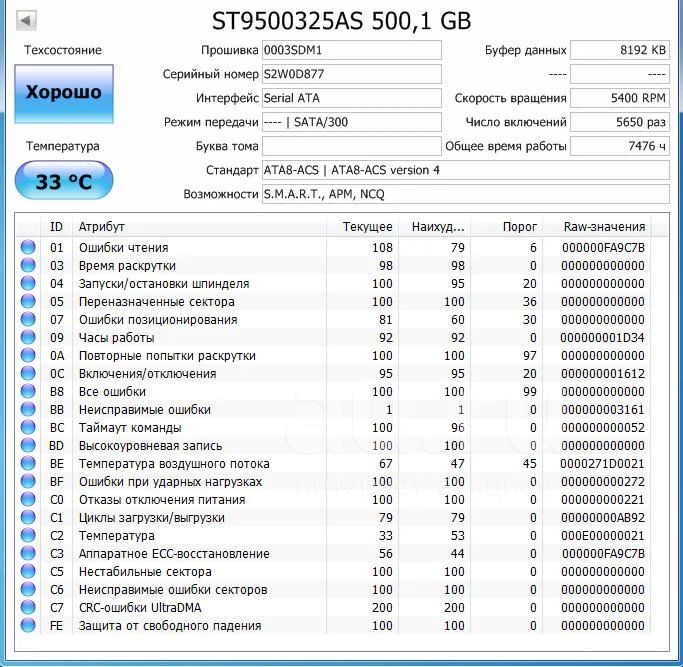Viewport: 683px width, 667px height.
Task: Click the Наихуд... column header
Action: pos(434,227)
